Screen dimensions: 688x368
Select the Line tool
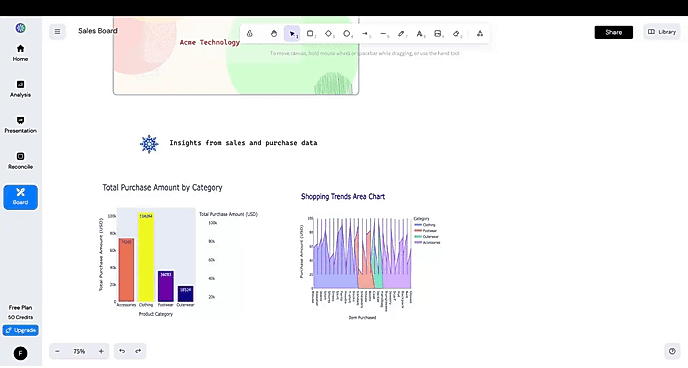[x=383, y=34]
